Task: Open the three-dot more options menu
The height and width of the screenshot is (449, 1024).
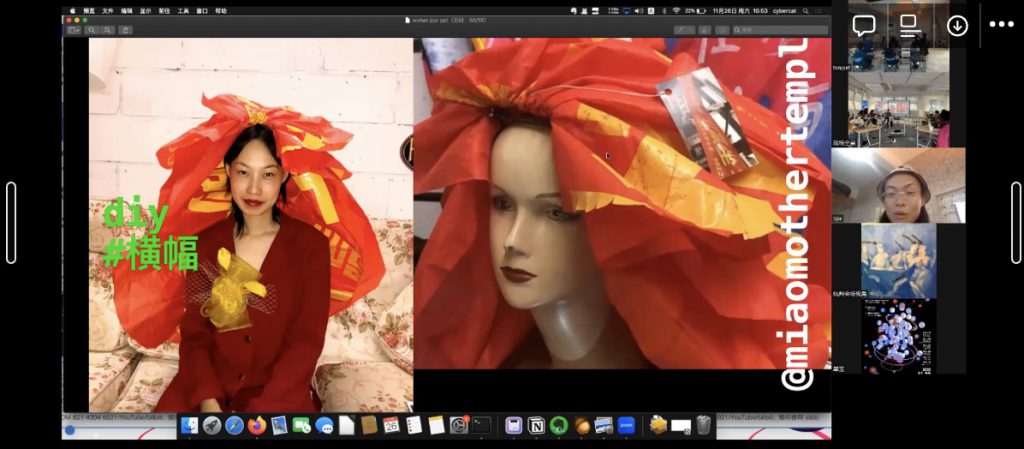Action: (1001, 25)
